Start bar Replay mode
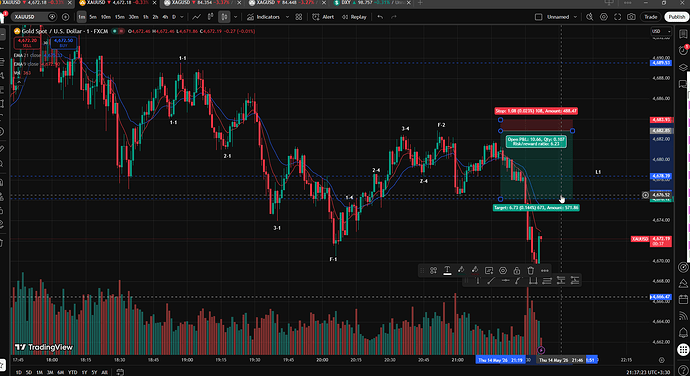 (354, 17)
